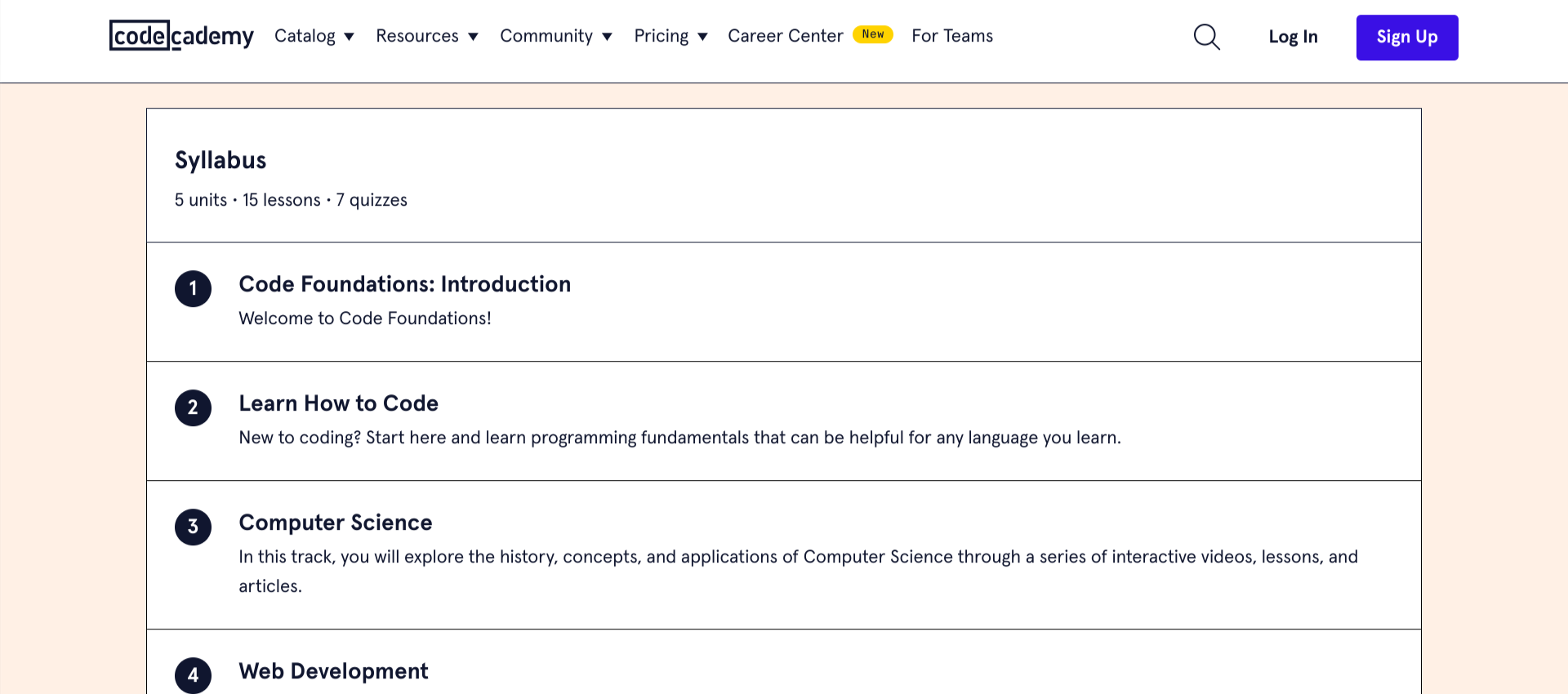Viewport: 1568px width, 694px height.
Task: Open the Community dropdown menu
Action: pos(555,36)
